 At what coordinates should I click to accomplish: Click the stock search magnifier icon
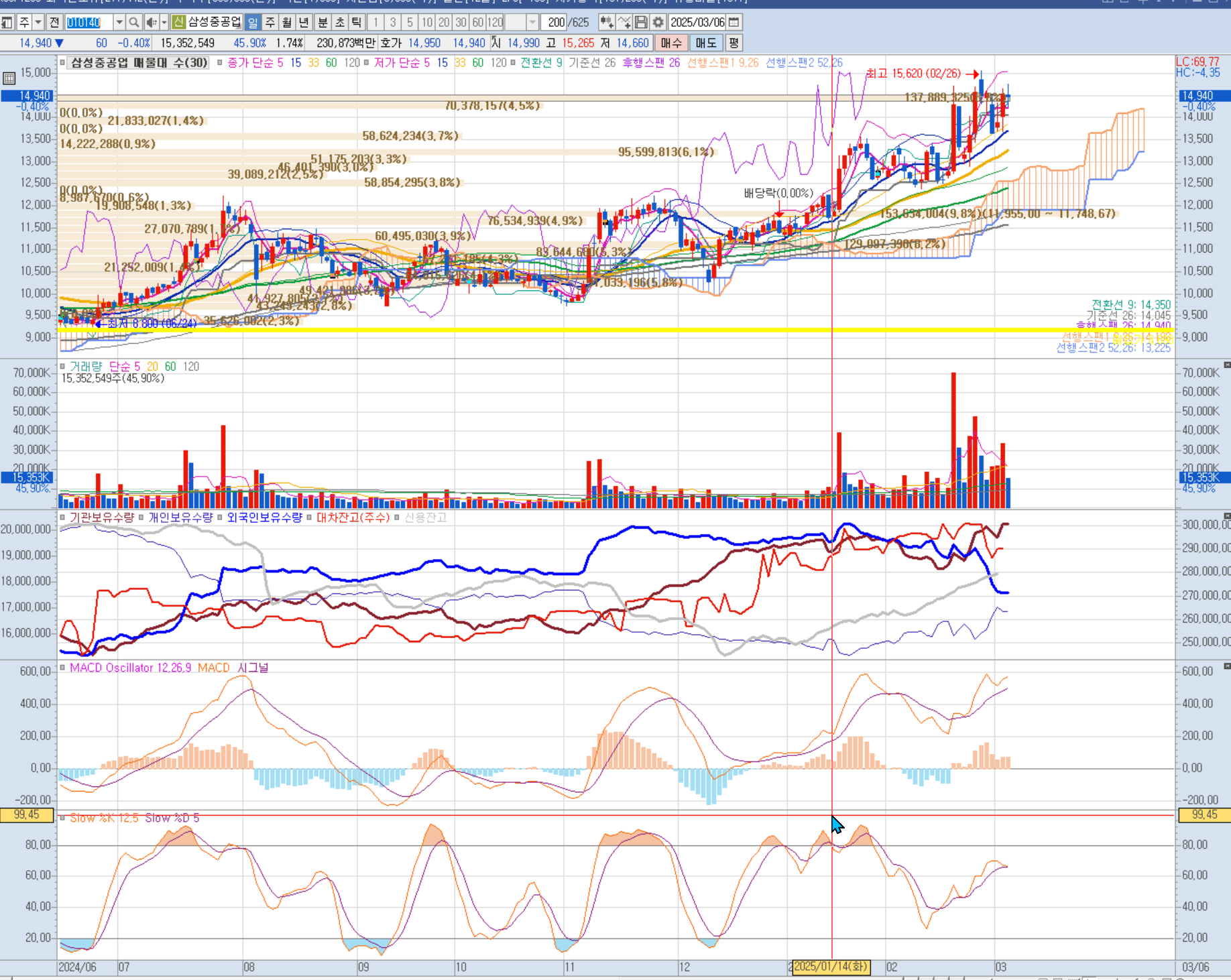134,22
